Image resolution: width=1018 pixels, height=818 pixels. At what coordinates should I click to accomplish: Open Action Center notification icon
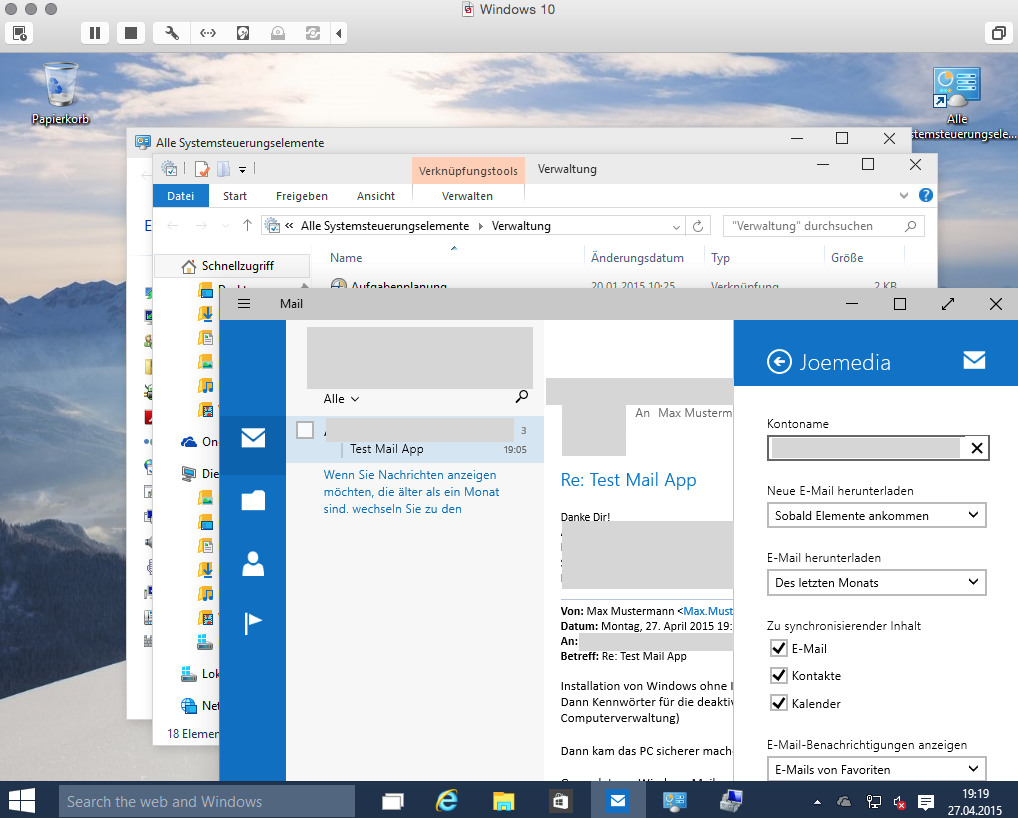[926, 802]
